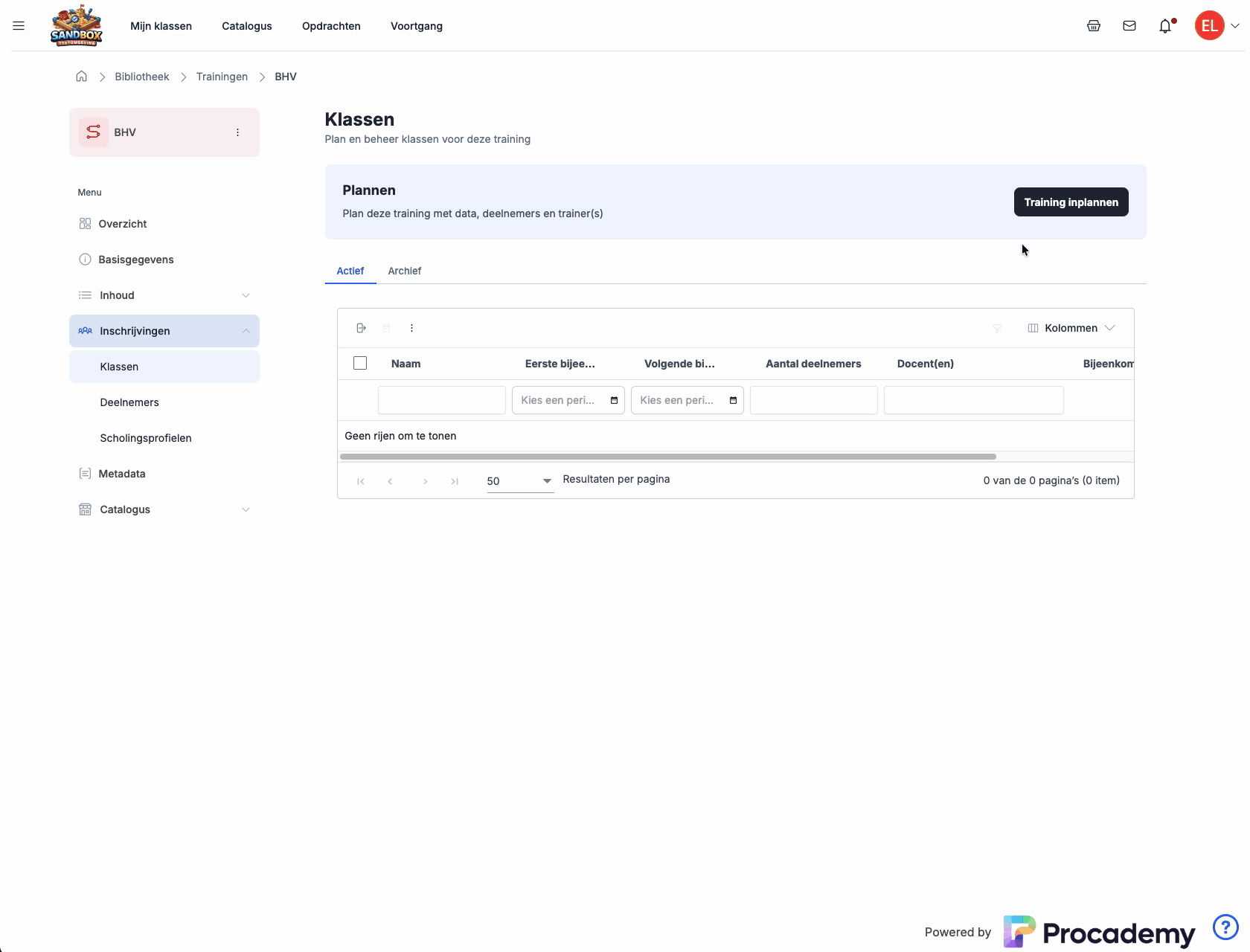Screen dimensions: 1250x952
Task: Click the Naam filter input field
Action: point(441,400)
